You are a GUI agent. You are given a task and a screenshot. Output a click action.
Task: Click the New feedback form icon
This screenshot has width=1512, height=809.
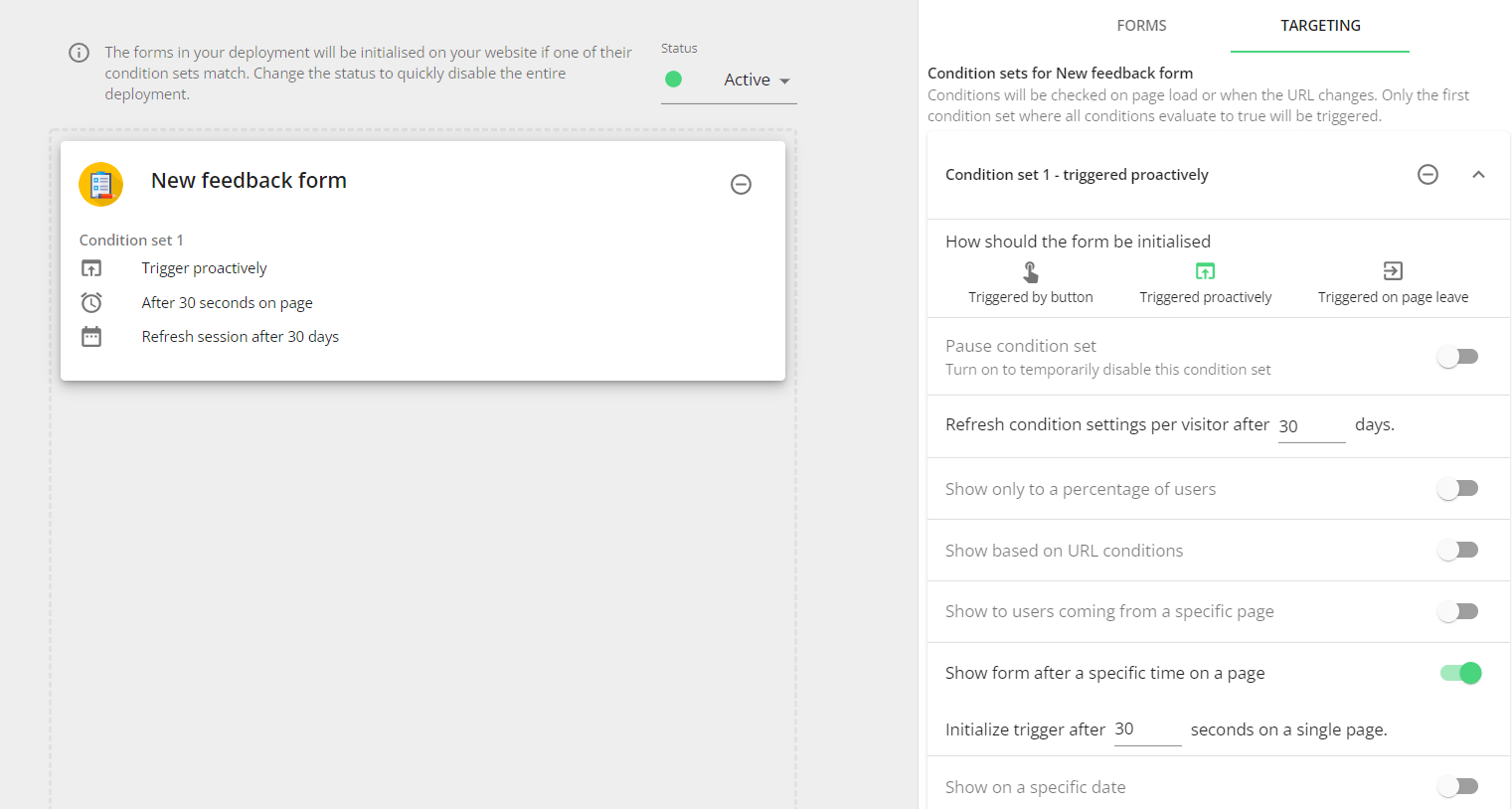click(x=100, y=184)
